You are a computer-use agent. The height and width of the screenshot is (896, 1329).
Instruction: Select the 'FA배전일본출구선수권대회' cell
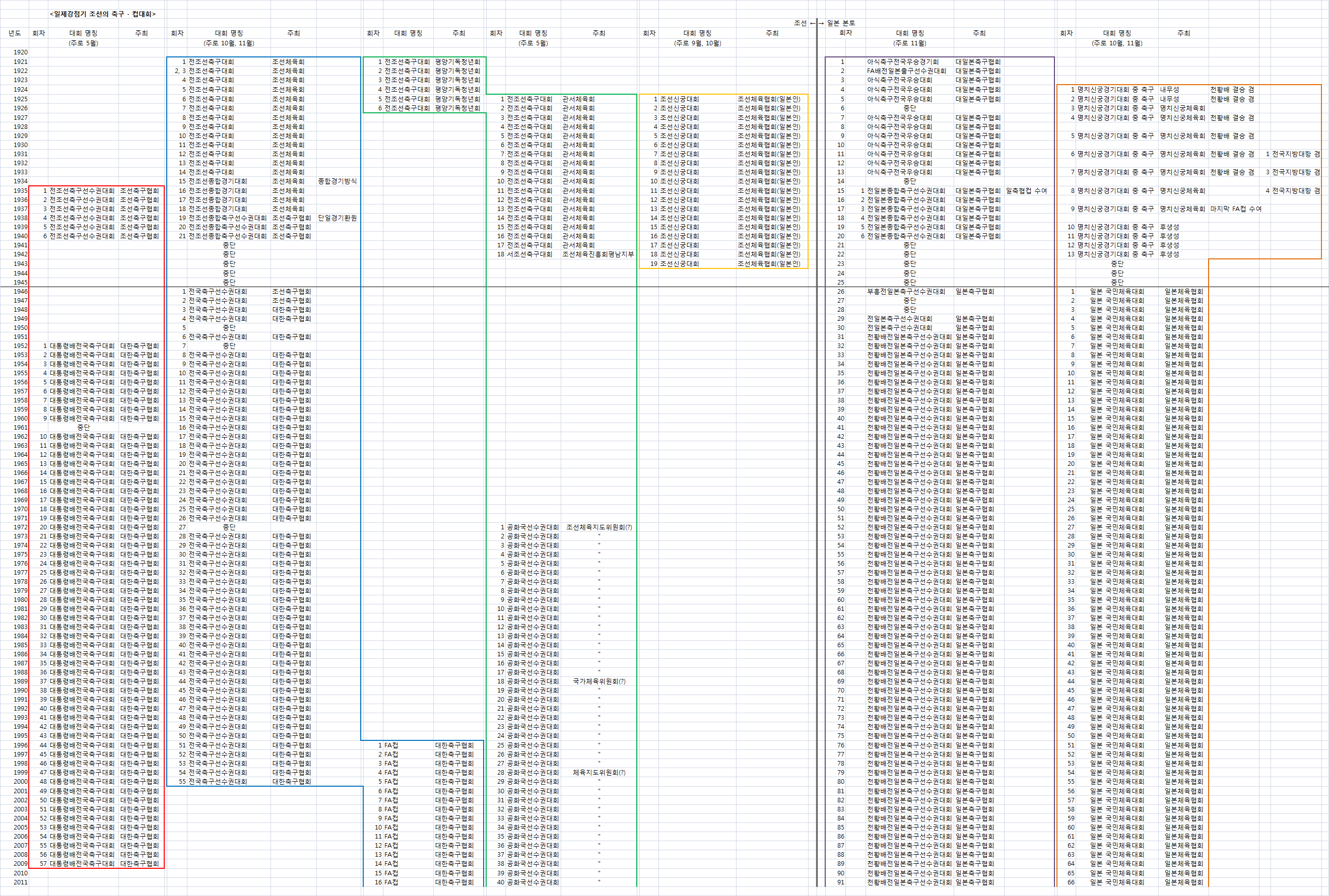906,71
